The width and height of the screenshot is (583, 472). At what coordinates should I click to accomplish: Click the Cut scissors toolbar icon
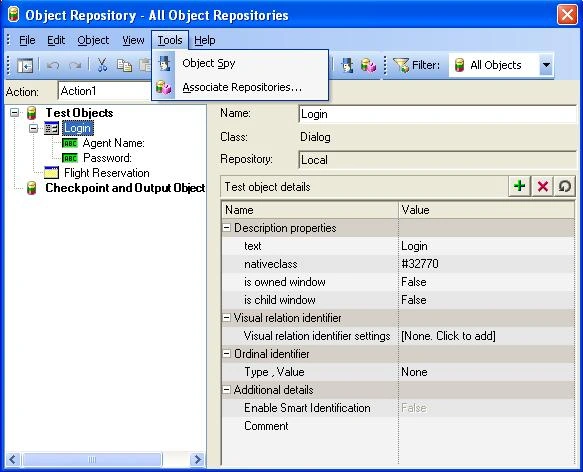coord(102,65)
